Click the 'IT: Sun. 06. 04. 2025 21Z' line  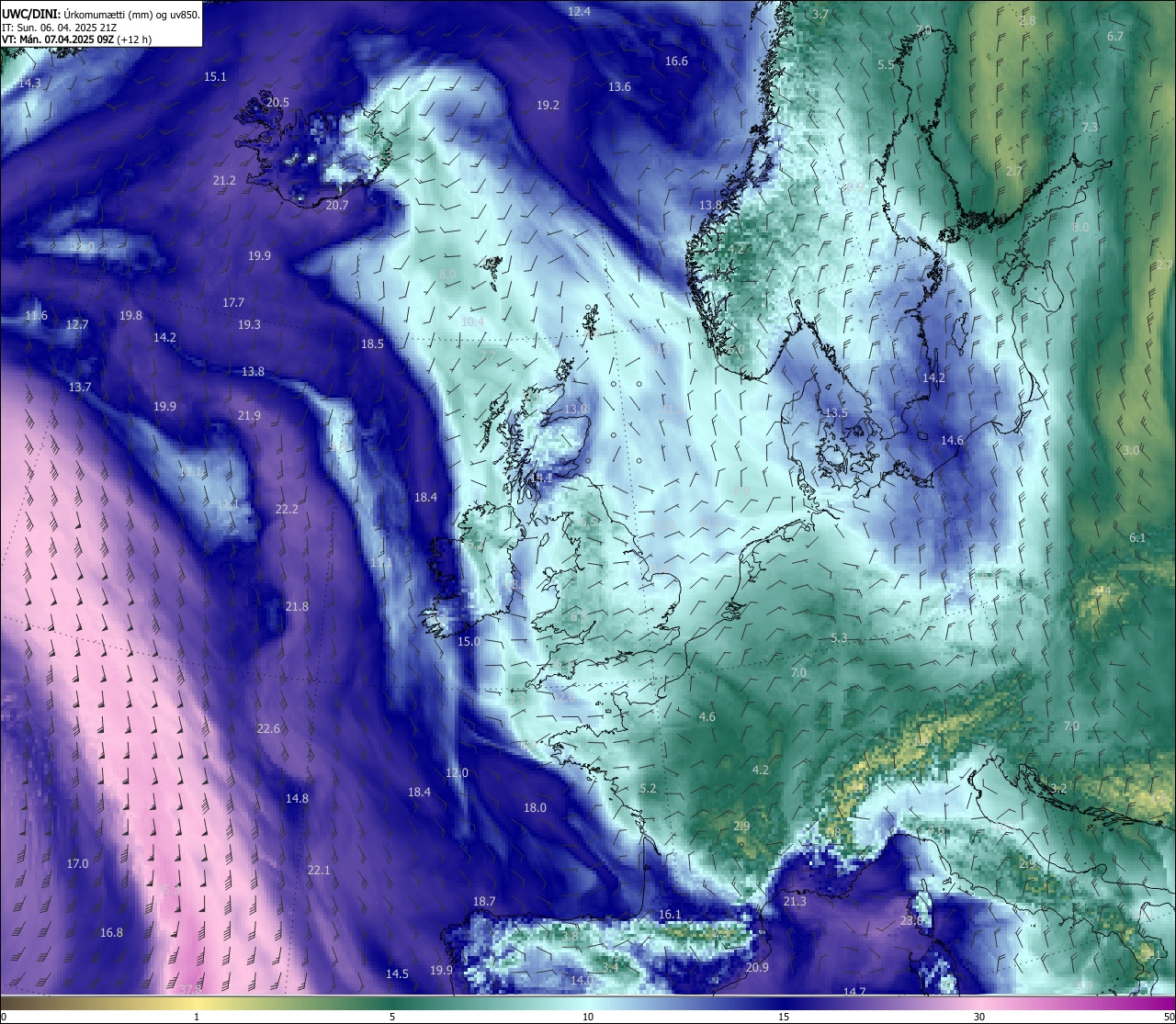tap(63, 28)
